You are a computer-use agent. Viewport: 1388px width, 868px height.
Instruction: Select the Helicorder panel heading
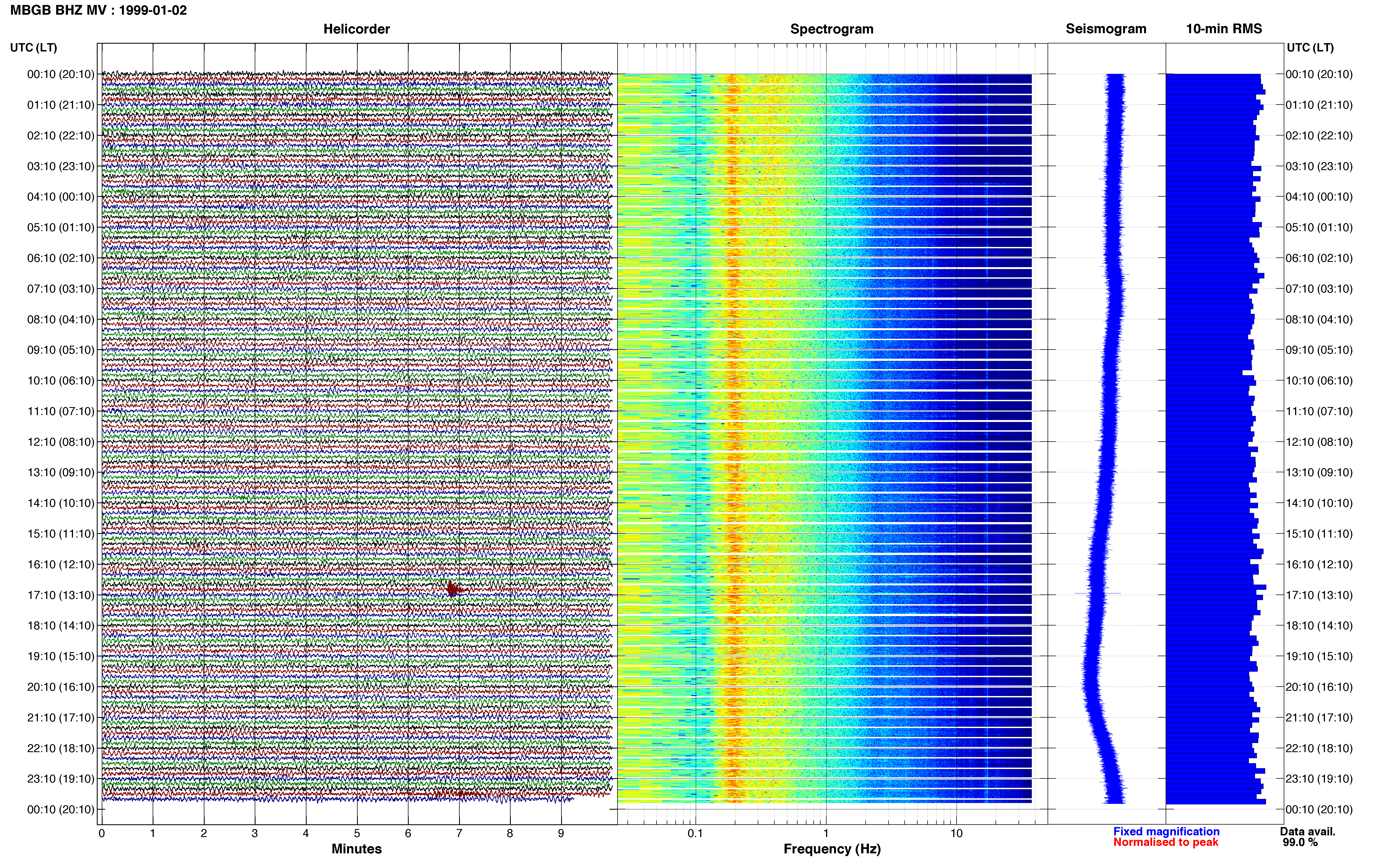point(356,29)
